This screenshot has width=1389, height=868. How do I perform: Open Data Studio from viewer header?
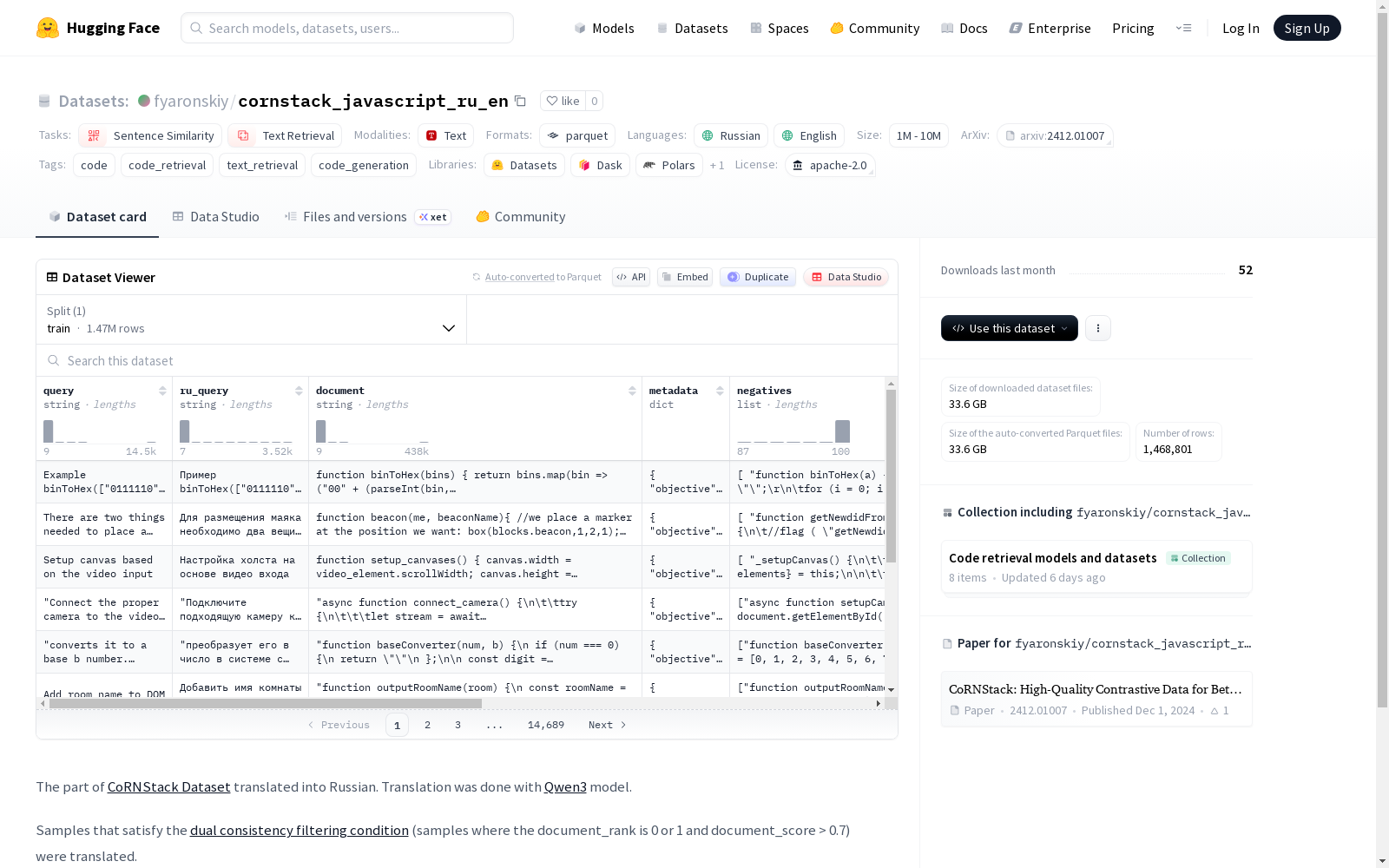tap(846, 277)
